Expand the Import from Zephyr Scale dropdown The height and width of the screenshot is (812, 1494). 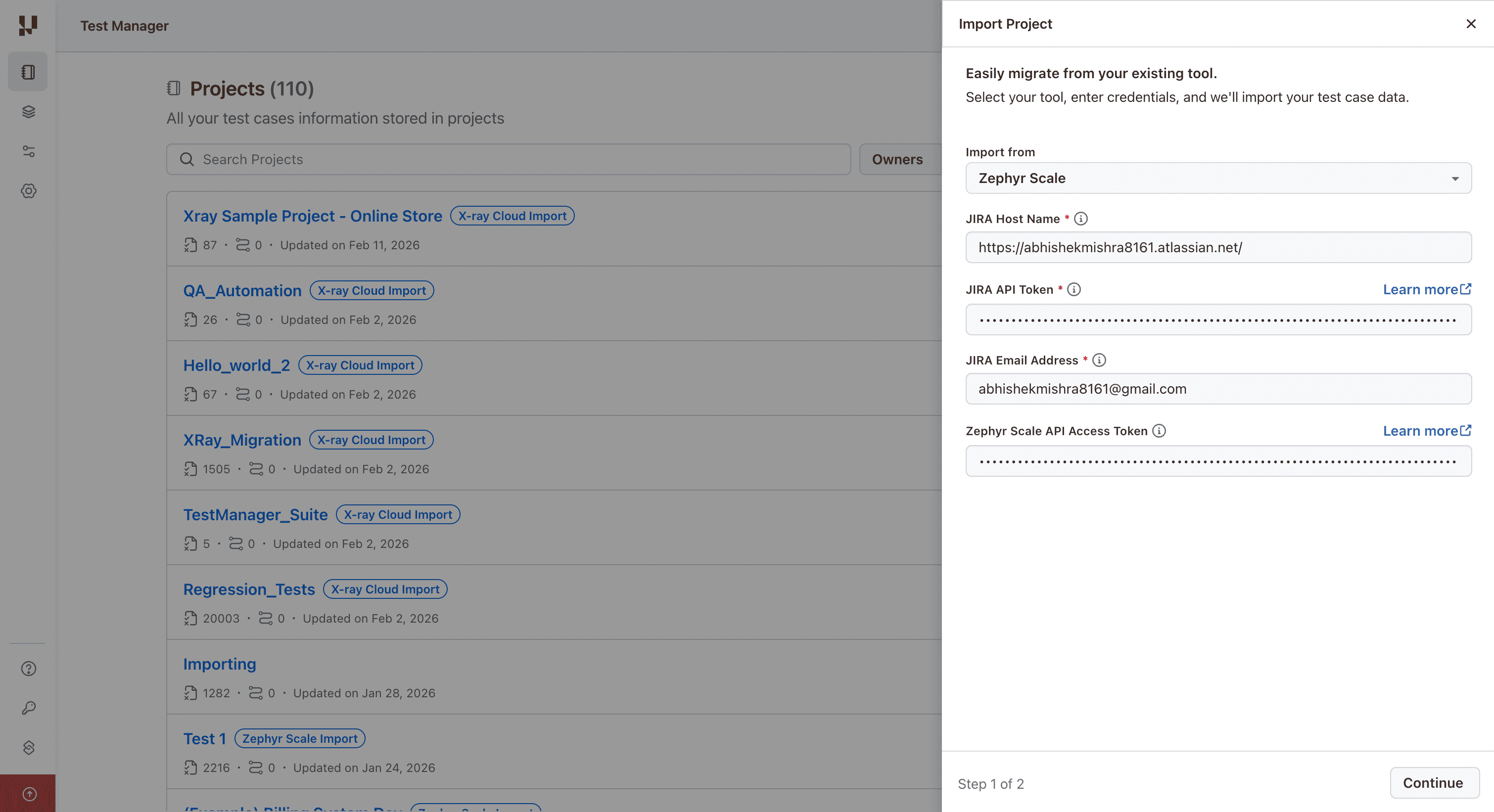tap(1218, 178)
